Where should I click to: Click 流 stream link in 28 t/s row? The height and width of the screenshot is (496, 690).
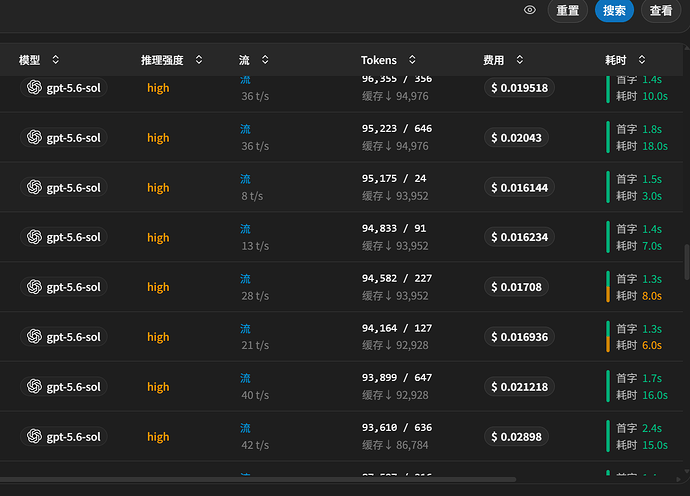click(x=245, y=279)
